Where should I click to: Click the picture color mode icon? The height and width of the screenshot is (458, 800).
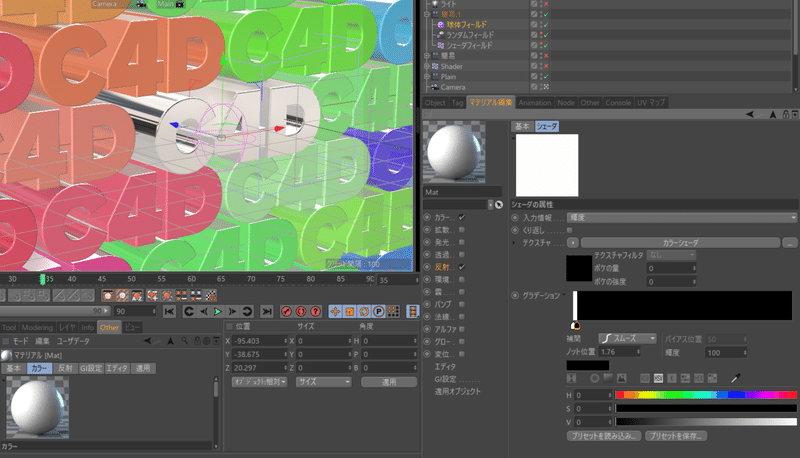pyautogui.click(x=621, y=378)
